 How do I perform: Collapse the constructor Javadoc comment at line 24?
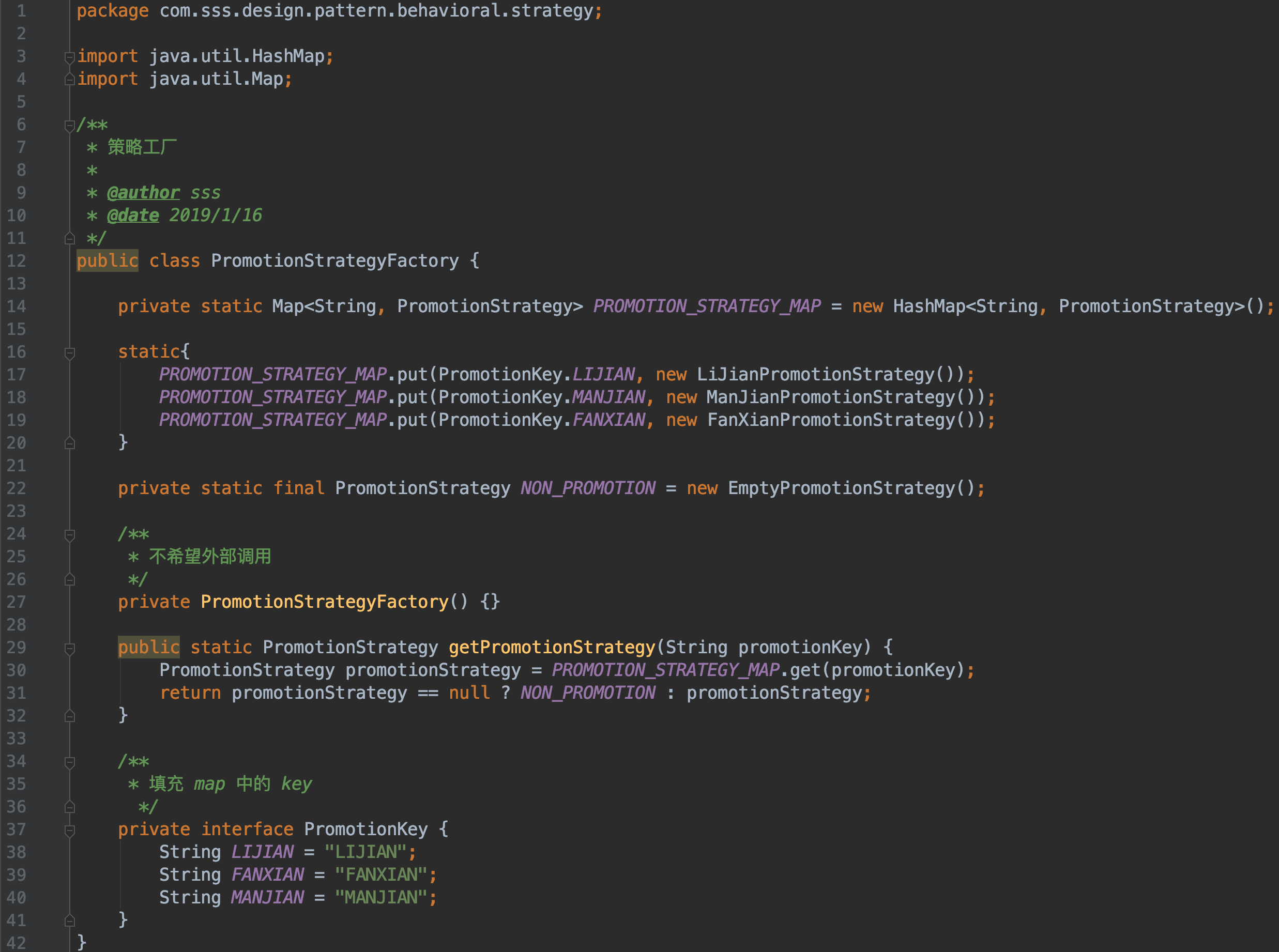click(69, 535)
